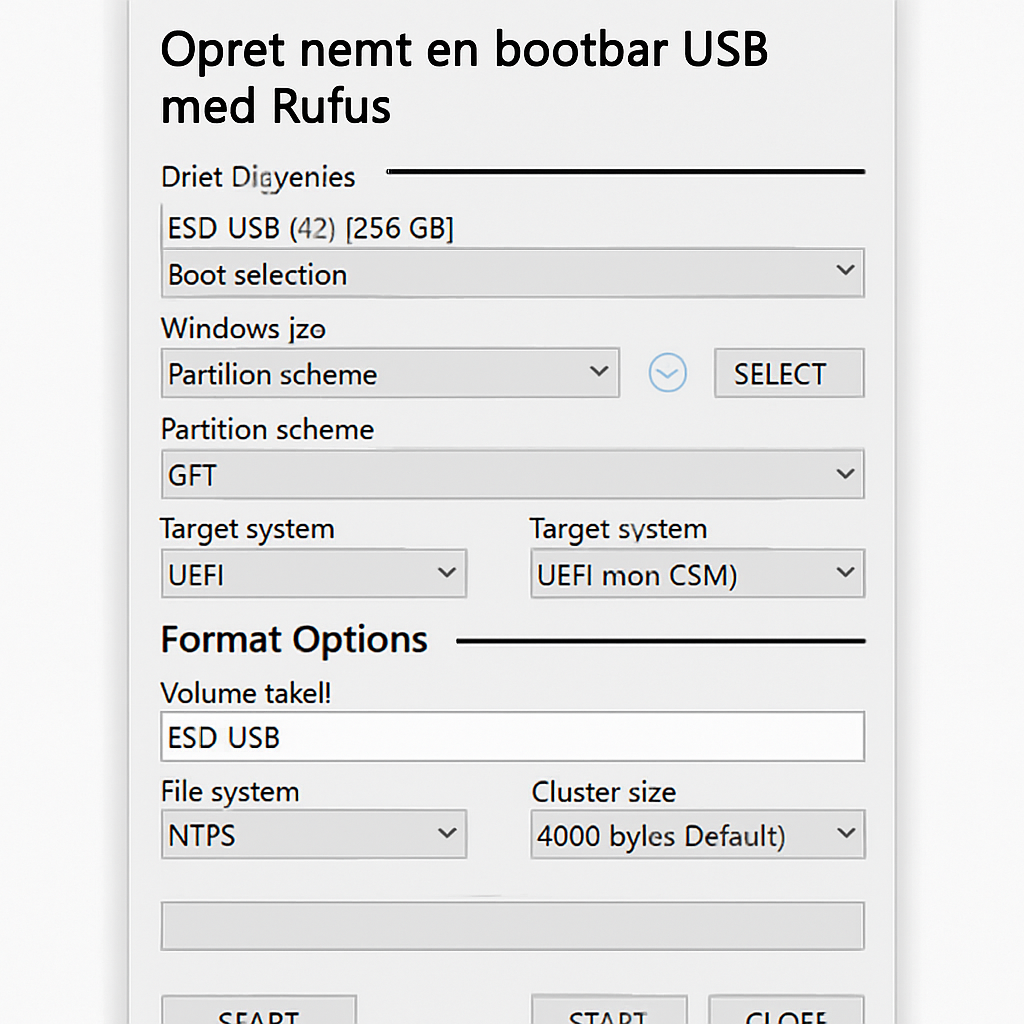Click the chevron on the Cluster size dropdown
The width and height of the screenshot is (1024, 1024).
[845, 833]
